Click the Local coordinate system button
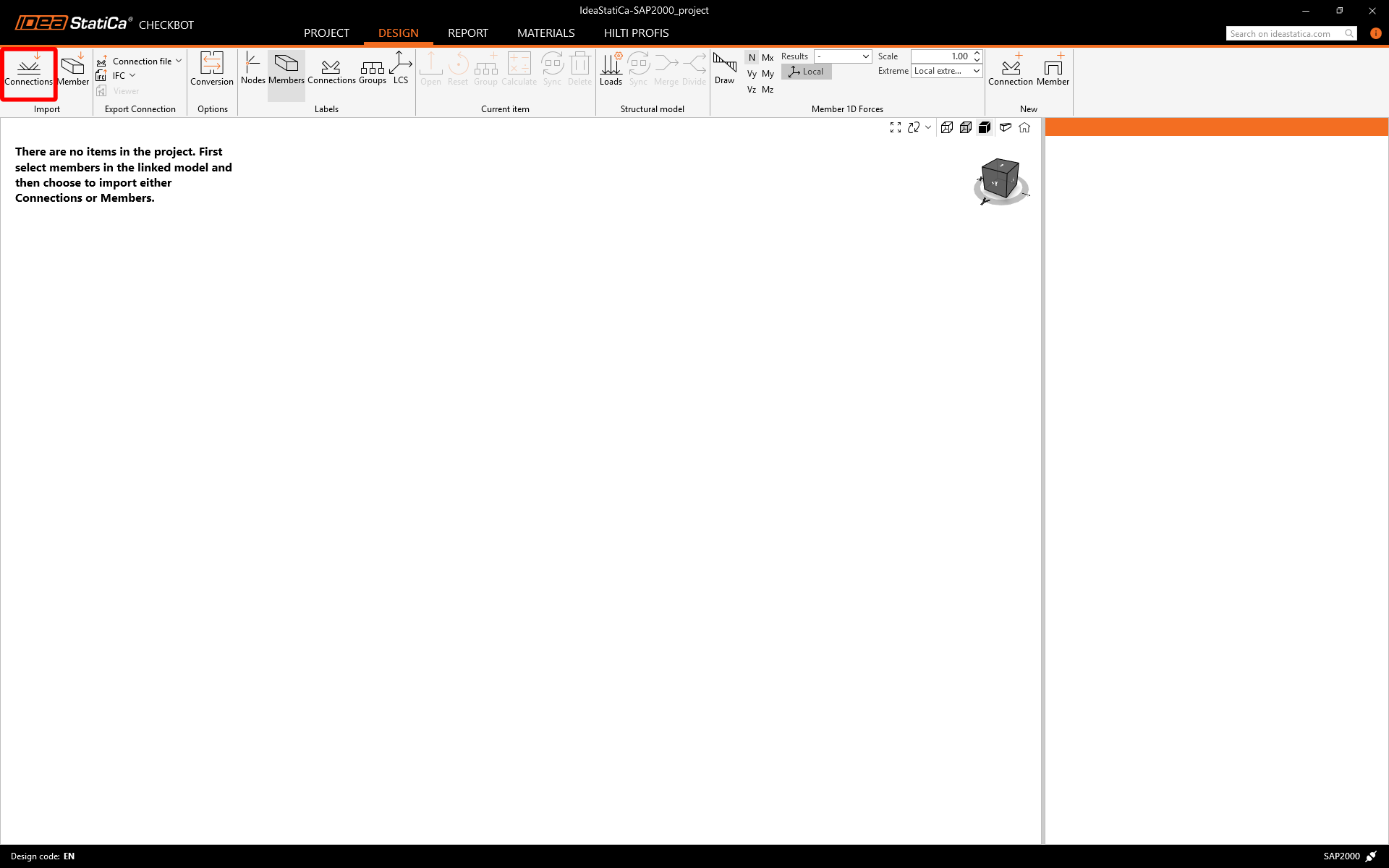 [807, 72]
